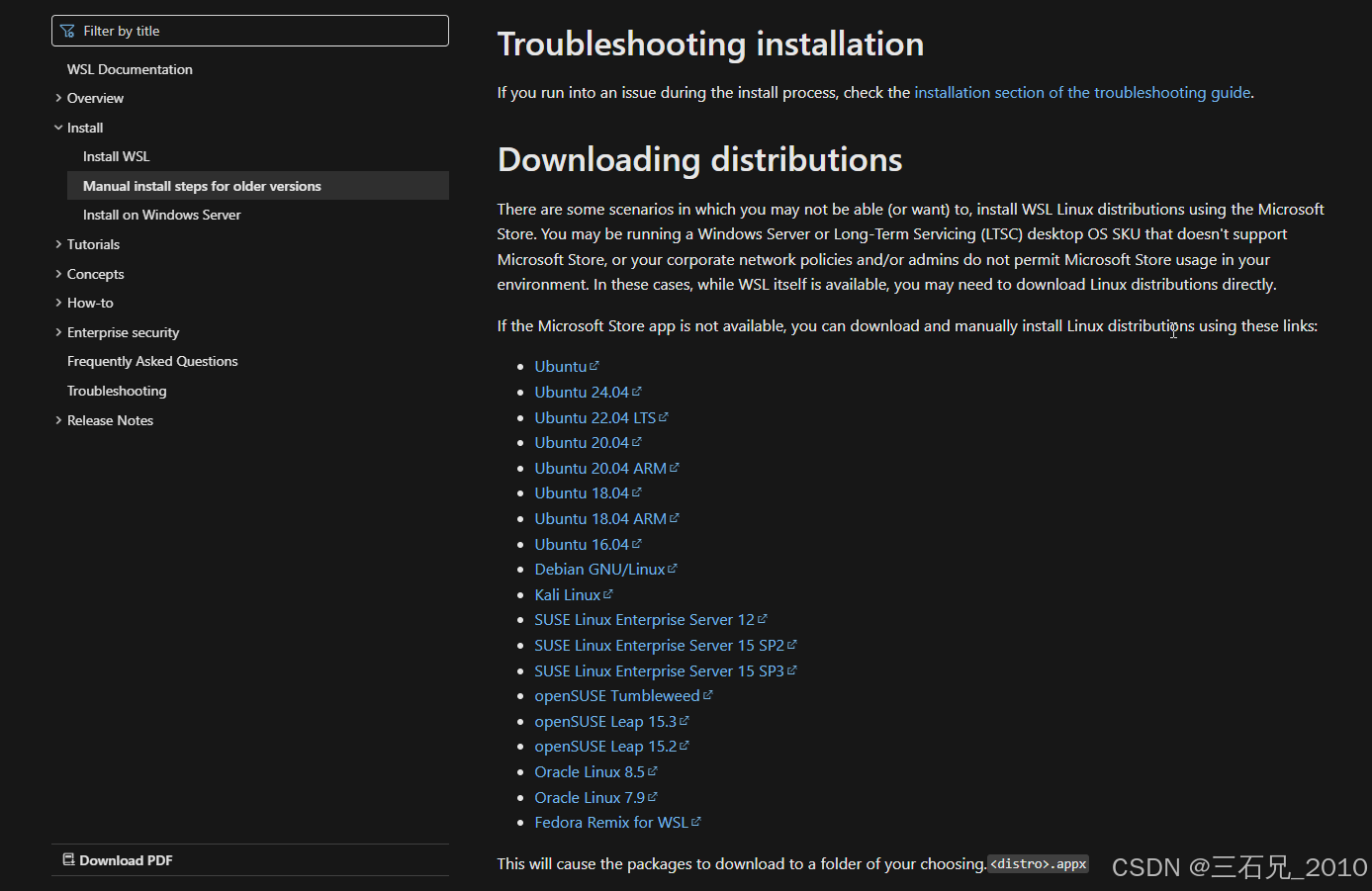This screenshot has height=891, width=1372.
Task: Open the Ubuntu 20.04 download link
Action: click(x=582, y=442)
